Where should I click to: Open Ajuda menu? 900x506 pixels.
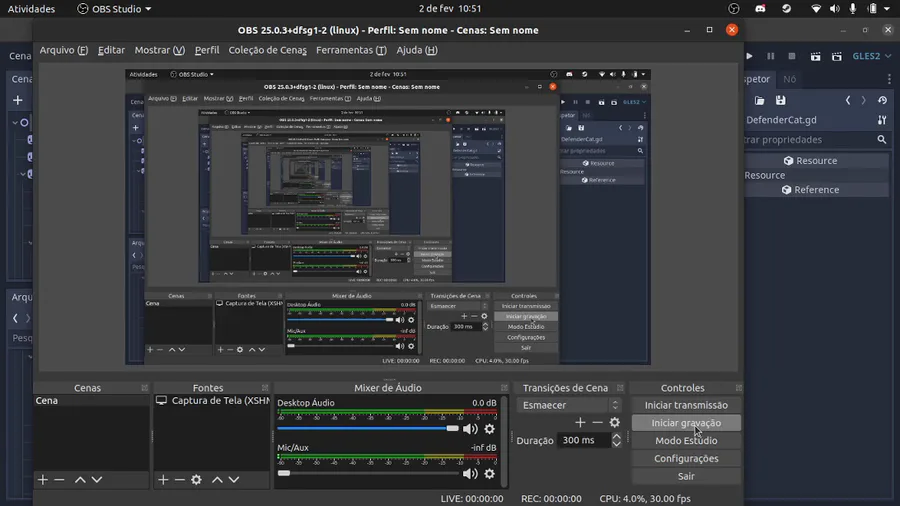click(x=417, y=50)
